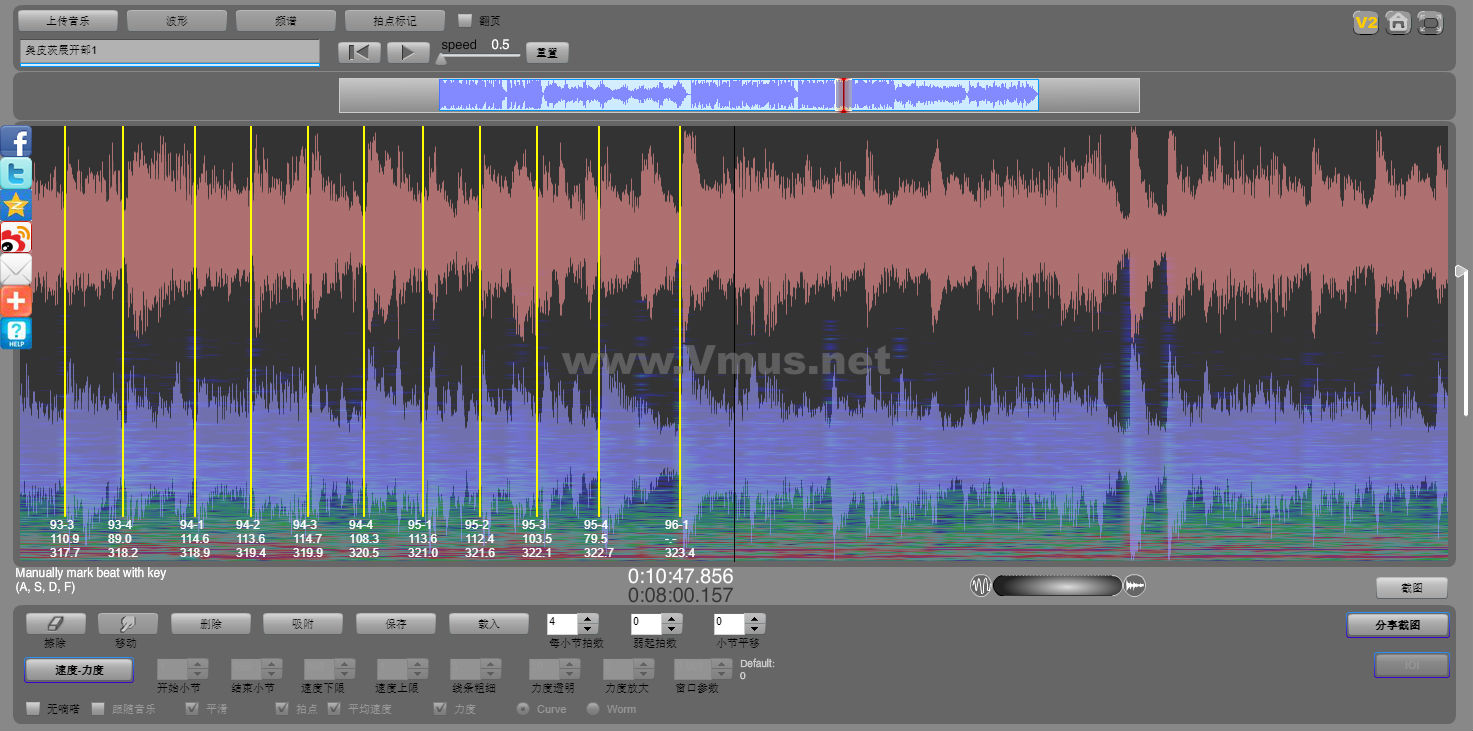Toggle the 拍点 checkbox
The height and width of the screenshot is (731, 1473).
pos(282,708)
